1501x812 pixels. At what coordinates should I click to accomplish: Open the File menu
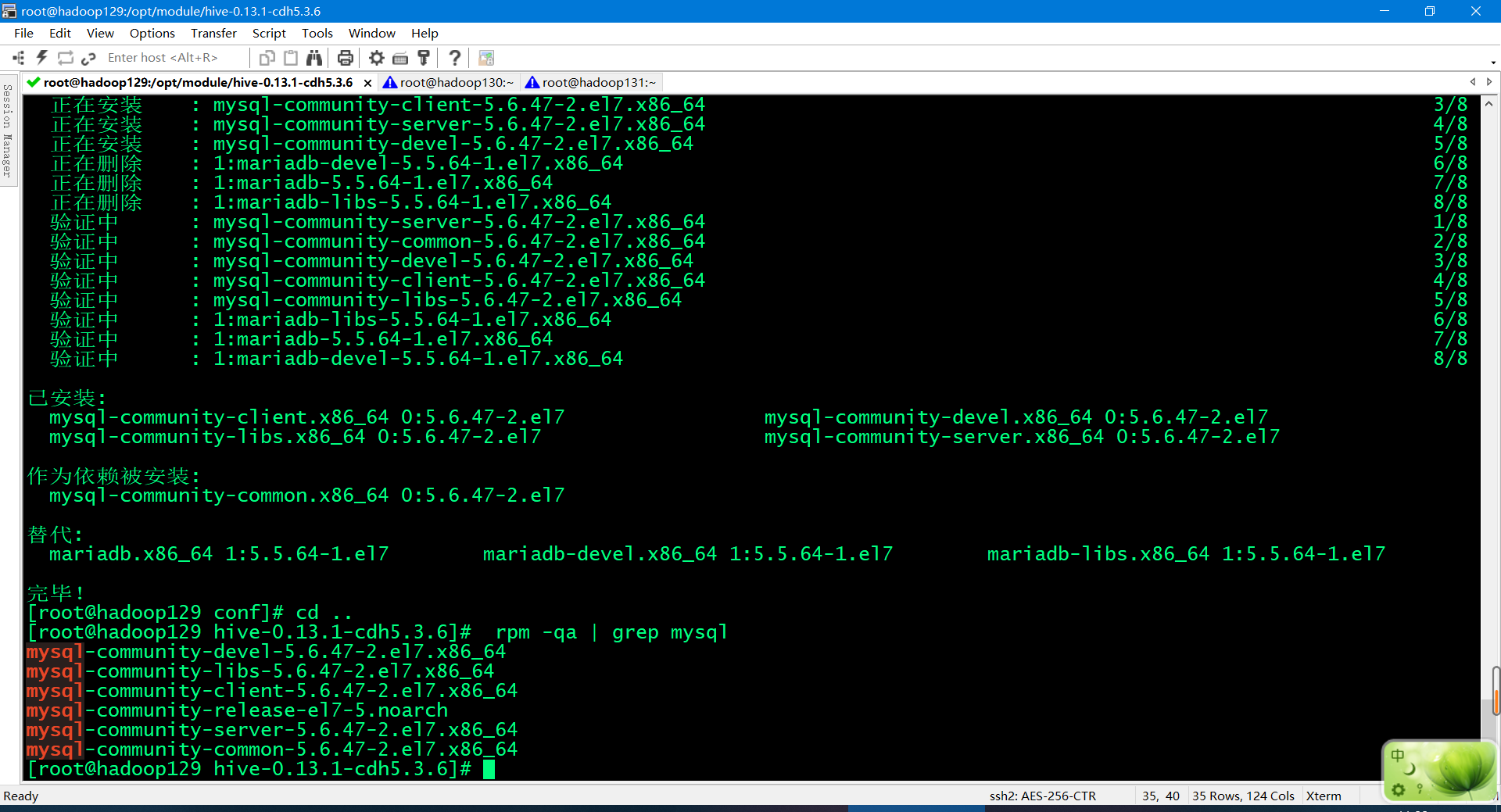(x=23, y=33)
